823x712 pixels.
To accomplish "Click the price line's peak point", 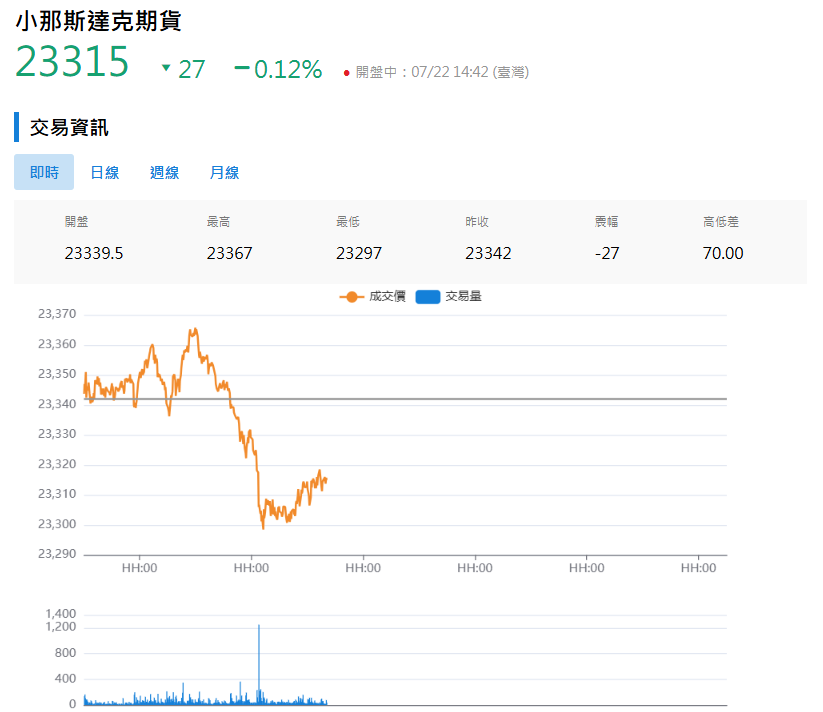I will [x=195, y=329].
